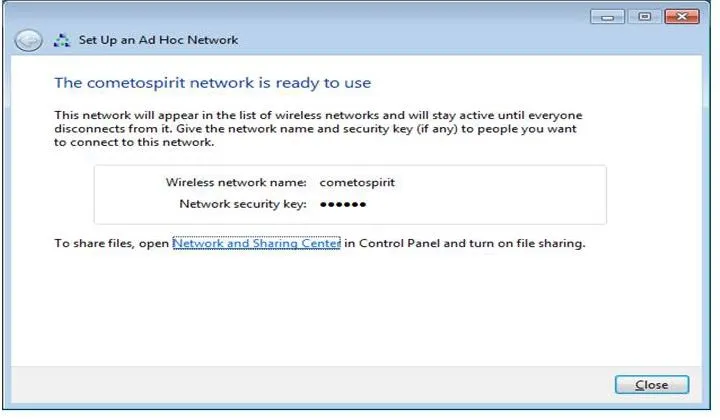Go back using the round arrow button
Image resolution: width=720 pixels, height=420 pixels.
28,40
